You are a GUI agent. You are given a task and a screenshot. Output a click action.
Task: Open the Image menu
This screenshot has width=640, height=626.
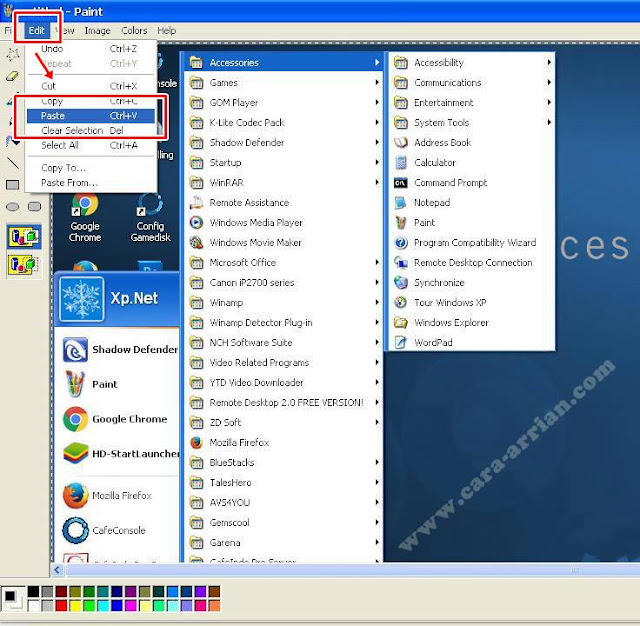(97, 31)
